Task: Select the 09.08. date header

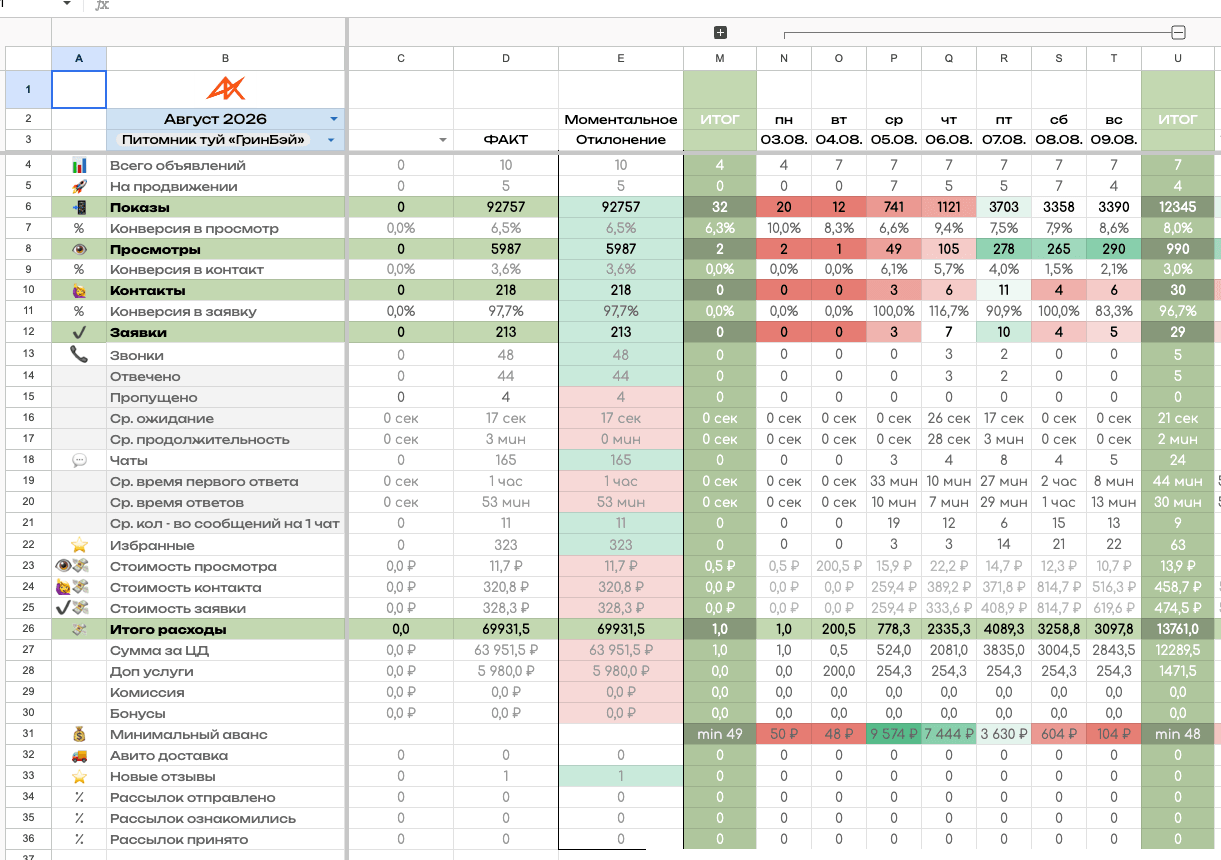Action: [x=1114, y=140]
